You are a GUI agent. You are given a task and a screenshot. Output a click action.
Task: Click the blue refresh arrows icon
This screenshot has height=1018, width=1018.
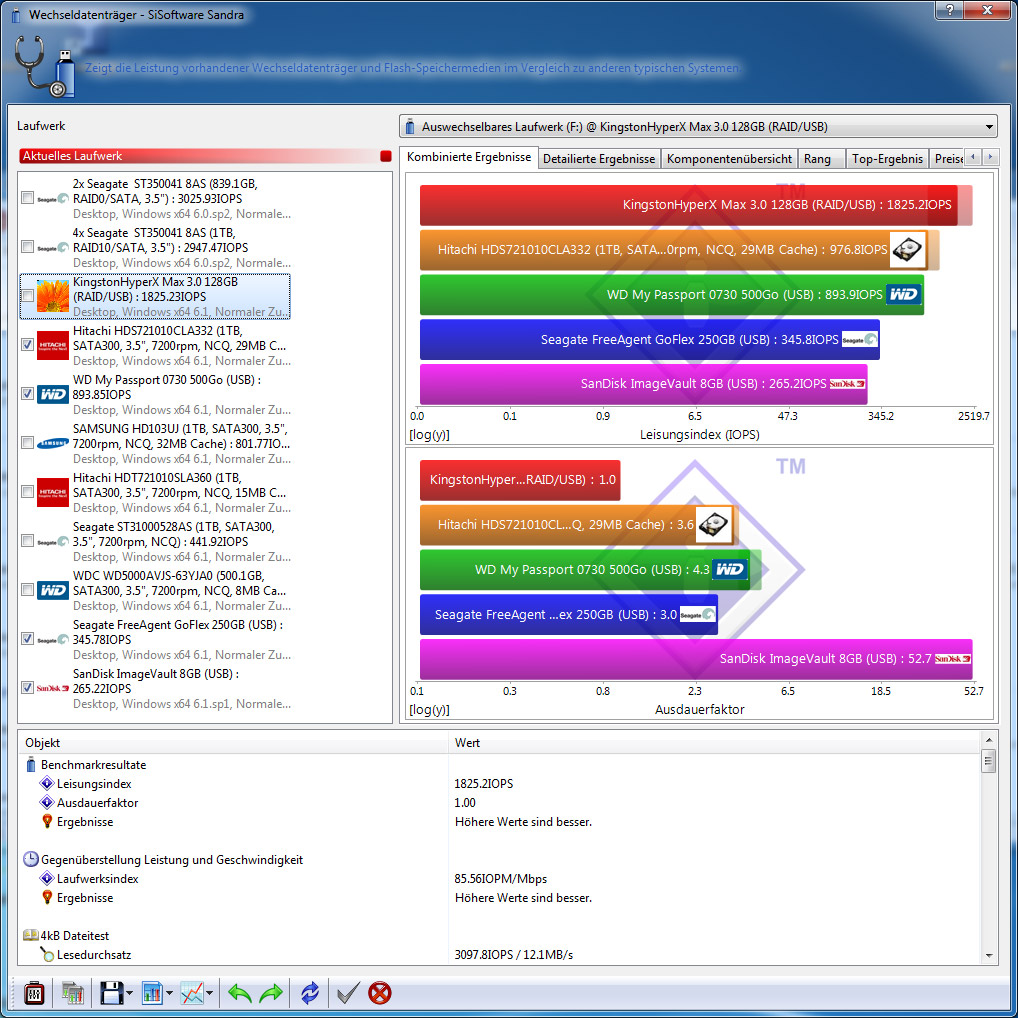[x=310, y=993]
